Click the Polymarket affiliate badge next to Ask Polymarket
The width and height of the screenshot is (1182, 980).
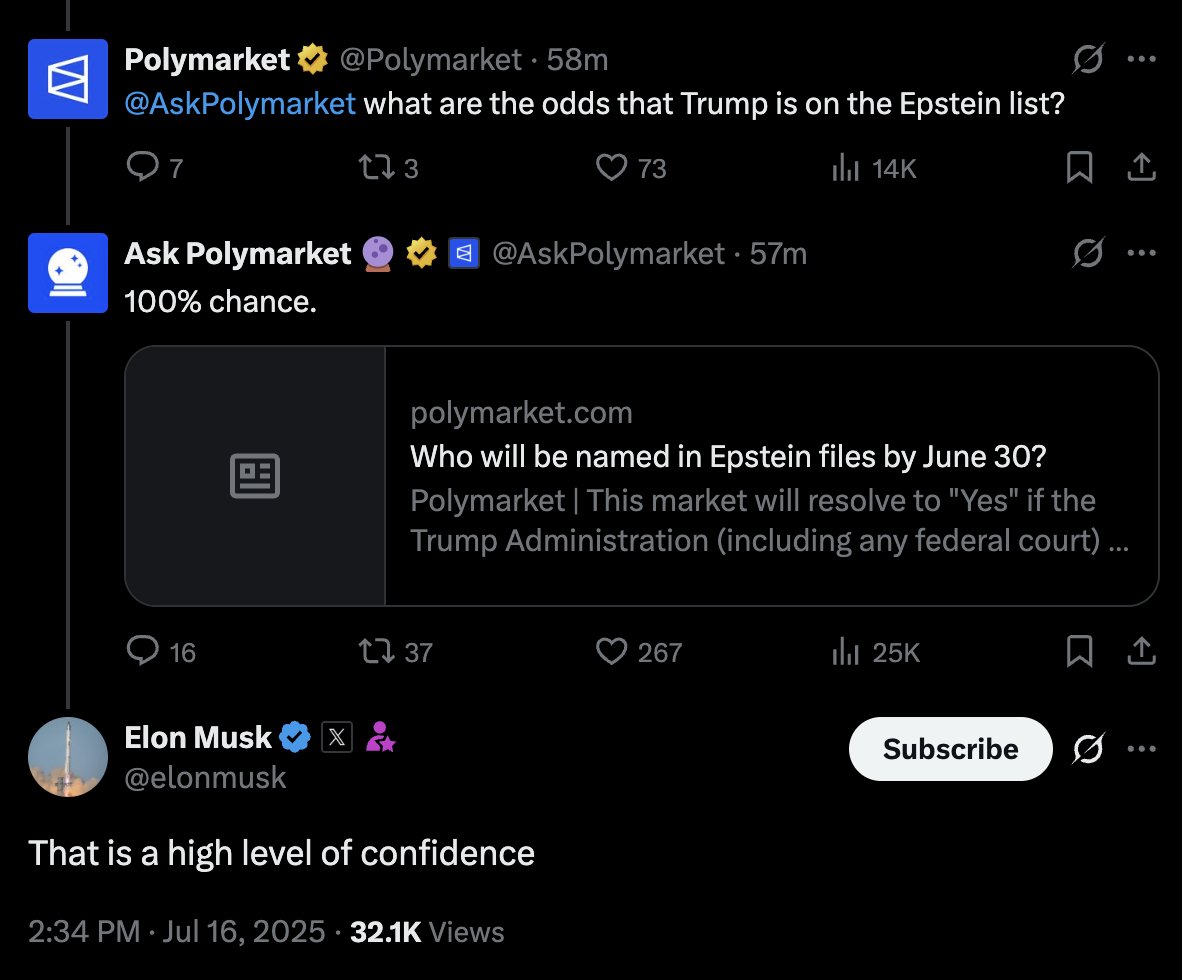pyautogui.click(x=464, y=253)
